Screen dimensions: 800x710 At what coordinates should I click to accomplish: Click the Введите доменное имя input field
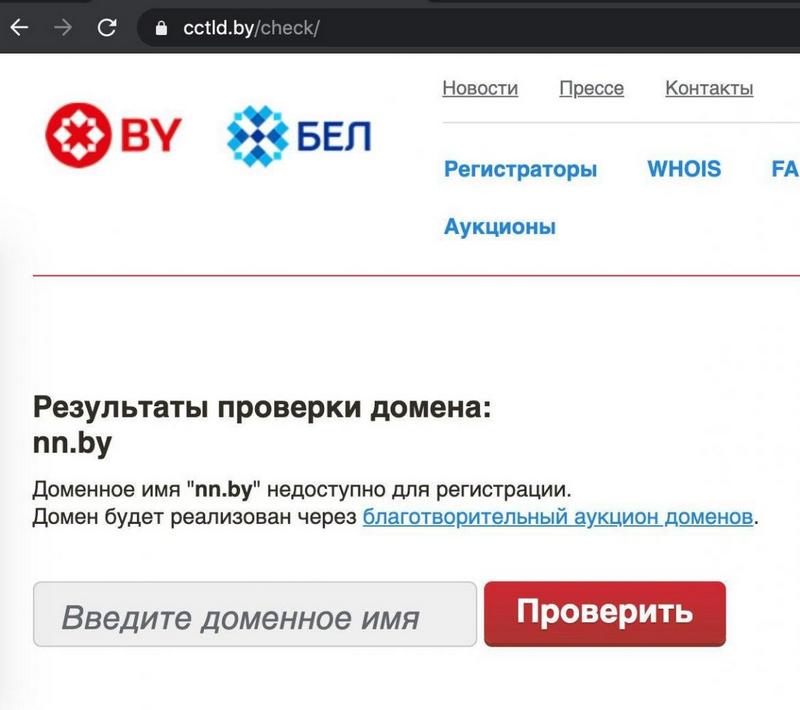click(x=255, y=615)
